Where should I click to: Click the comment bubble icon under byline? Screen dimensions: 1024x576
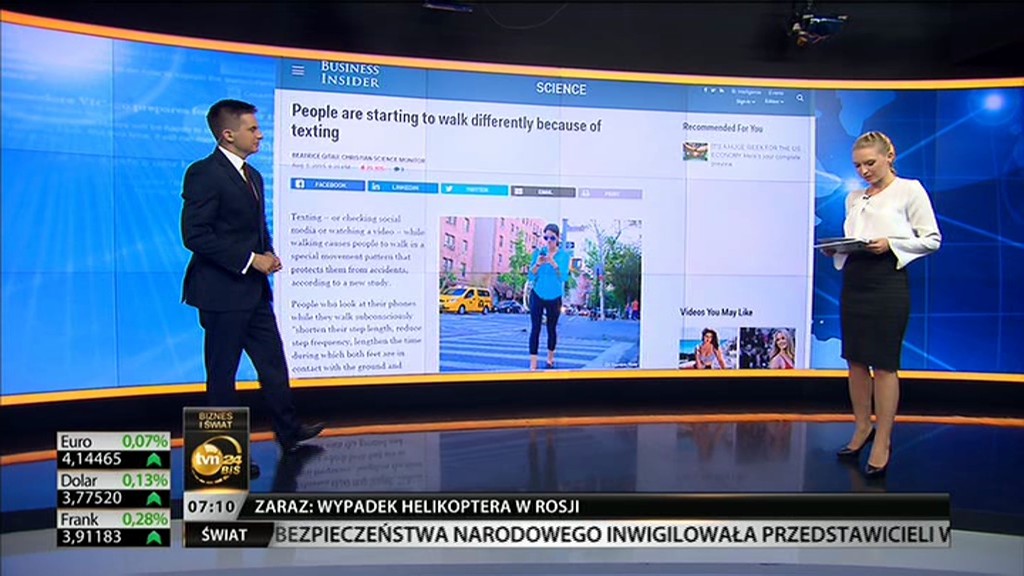(x=397, y=169)
